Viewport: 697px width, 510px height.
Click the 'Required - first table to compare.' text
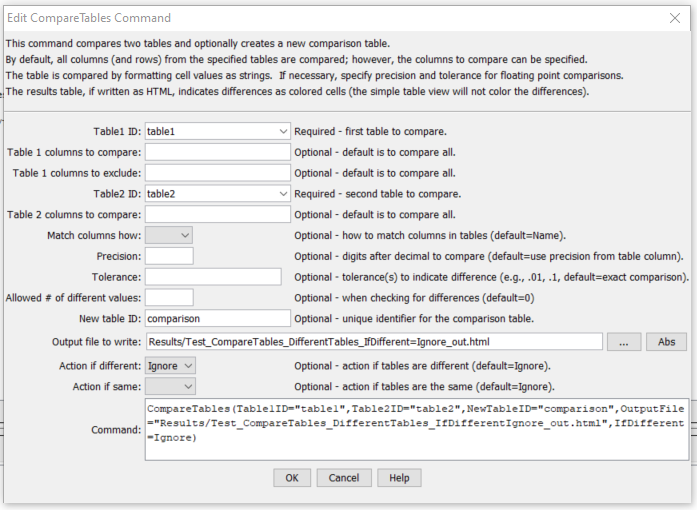click(370, 132)
